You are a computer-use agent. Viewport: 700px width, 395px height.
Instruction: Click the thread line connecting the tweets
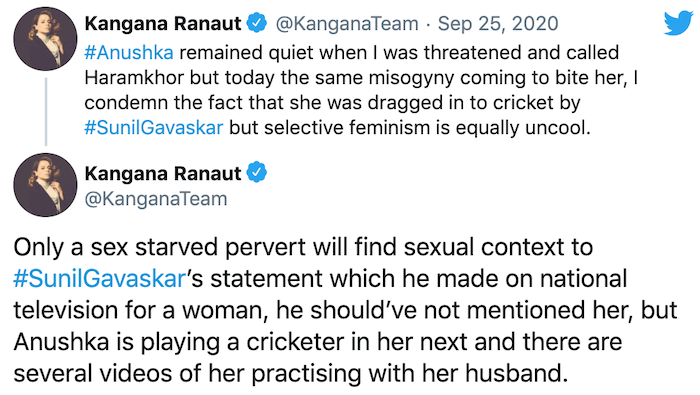click(x=46, y=112)
